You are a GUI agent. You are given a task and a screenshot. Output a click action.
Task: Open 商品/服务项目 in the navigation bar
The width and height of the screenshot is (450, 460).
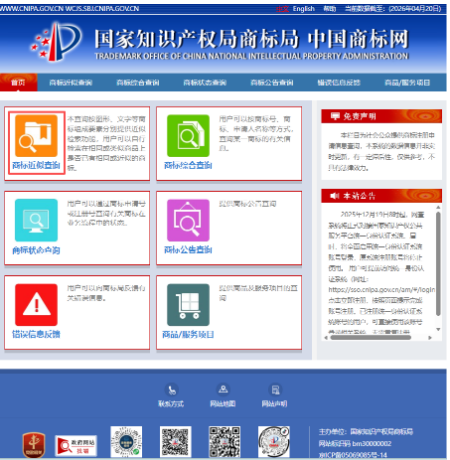pos(407,82)
